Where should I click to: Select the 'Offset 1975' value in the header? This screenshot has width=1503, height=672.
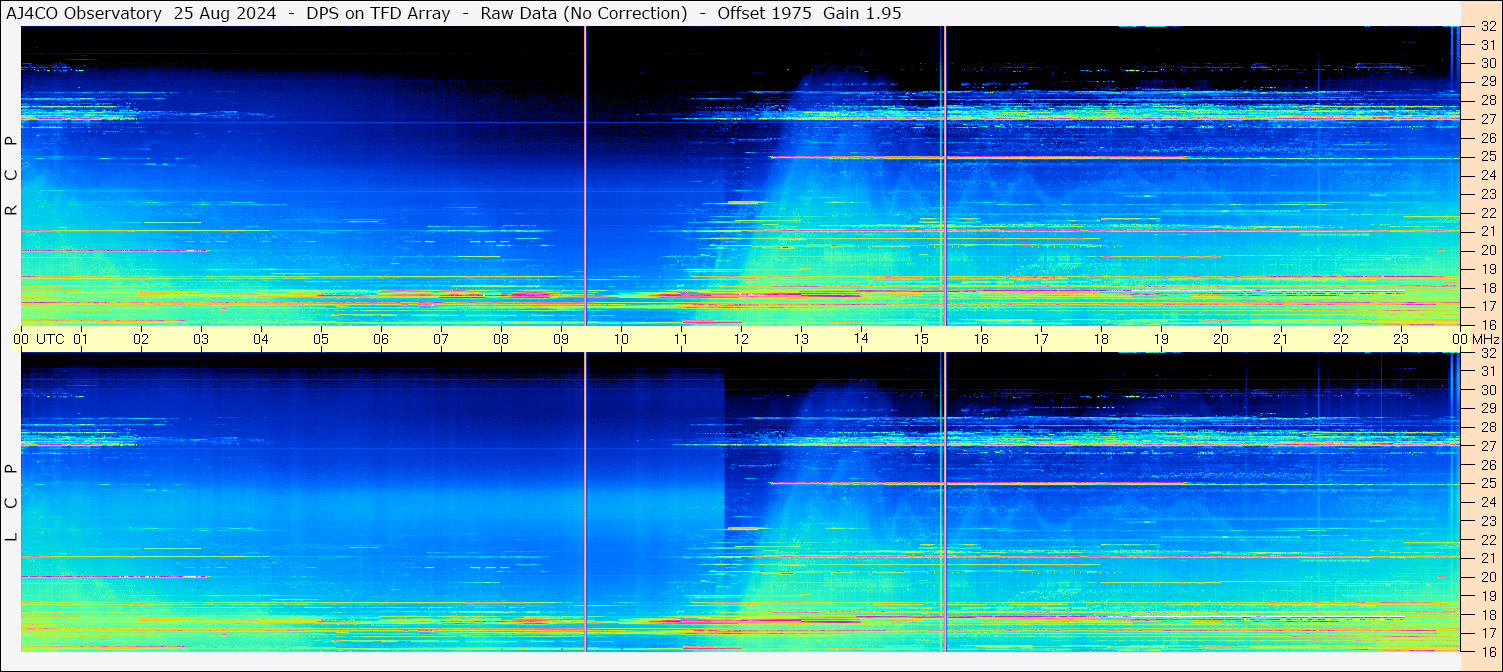pyautogui.click(x=765, y=13)
